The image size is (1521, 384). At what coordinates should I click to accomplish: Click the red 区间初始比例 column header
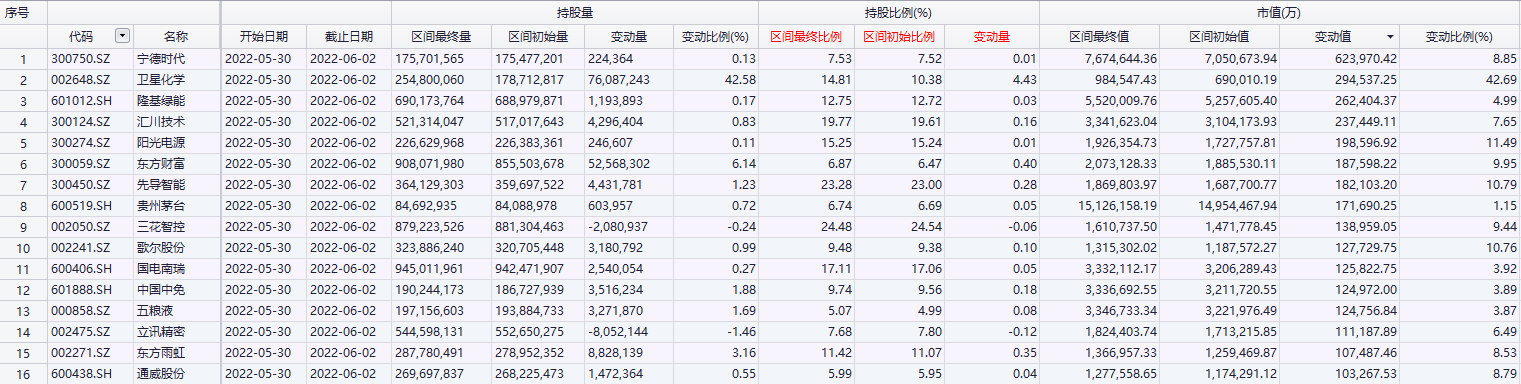point(900,37)
